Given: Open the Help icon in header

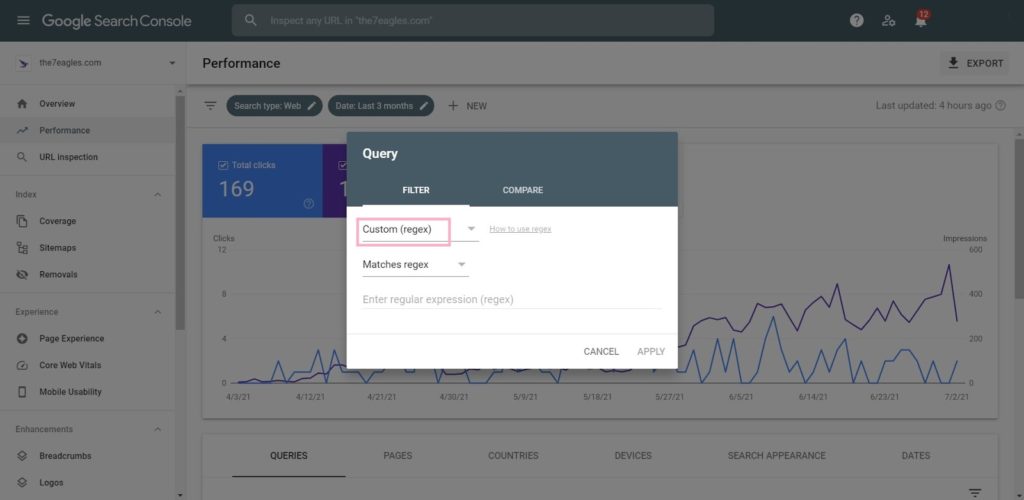Looking at the screenshot, I should click(x=857, y=20).
